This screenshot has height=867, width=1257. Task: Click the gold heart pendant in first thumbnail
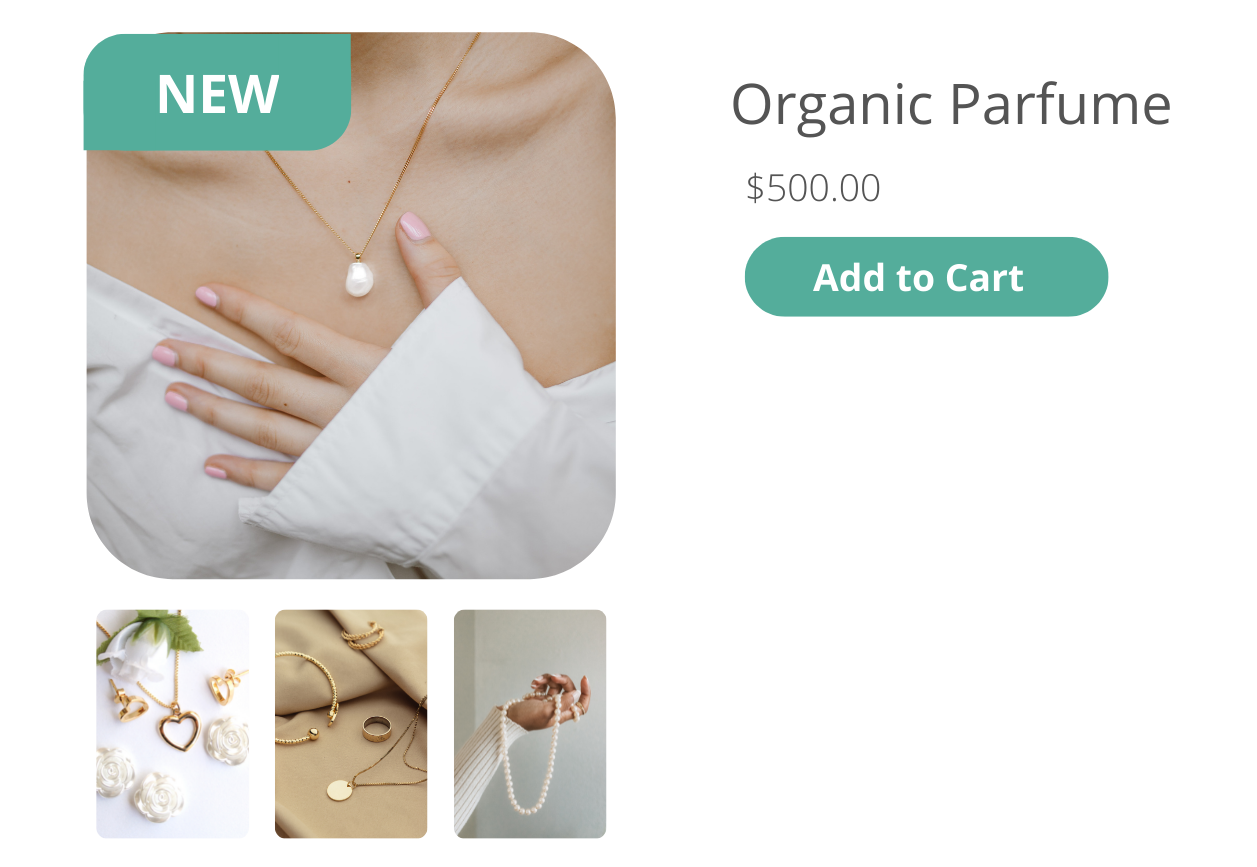[179, 726]
